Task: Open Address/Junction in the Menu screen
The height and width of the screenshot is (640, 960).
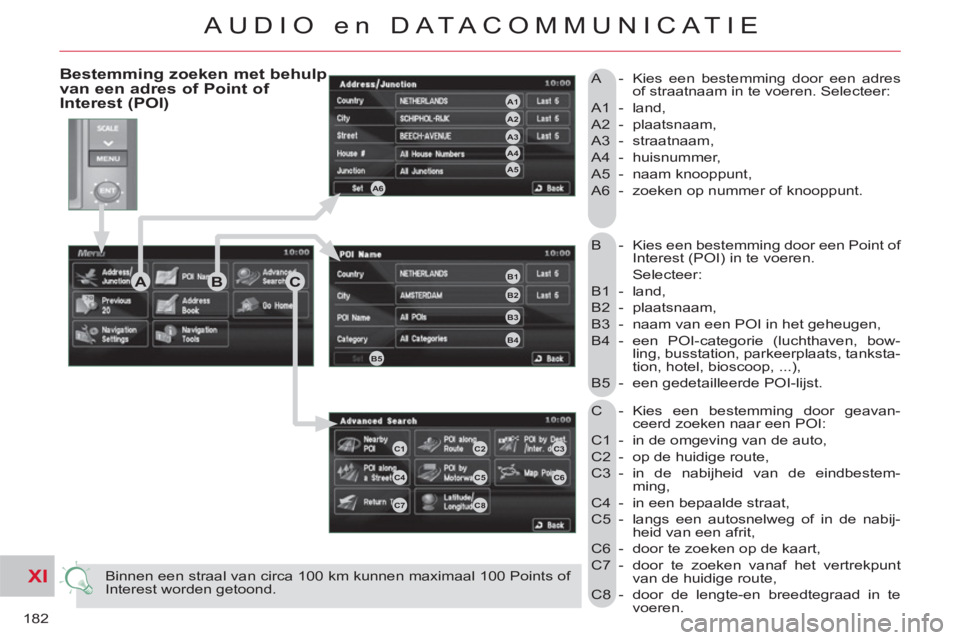Action: [x=110, y=276]
